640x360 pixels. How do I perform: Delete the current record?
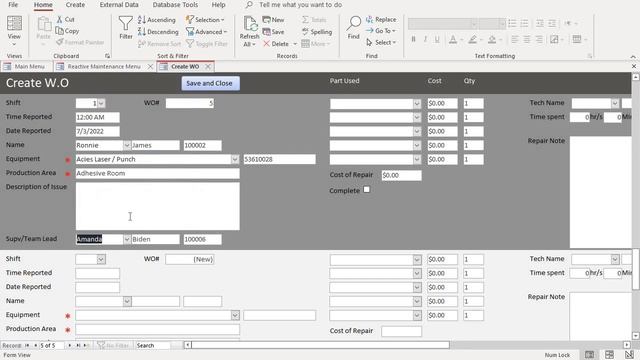(276, 44)
